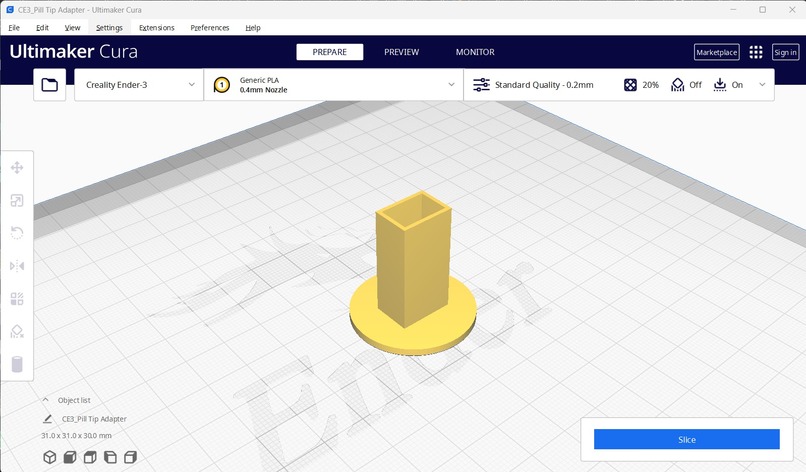
Task: Click the infill 20% icon
Action: pyautogui.click(x=630, y=85)
